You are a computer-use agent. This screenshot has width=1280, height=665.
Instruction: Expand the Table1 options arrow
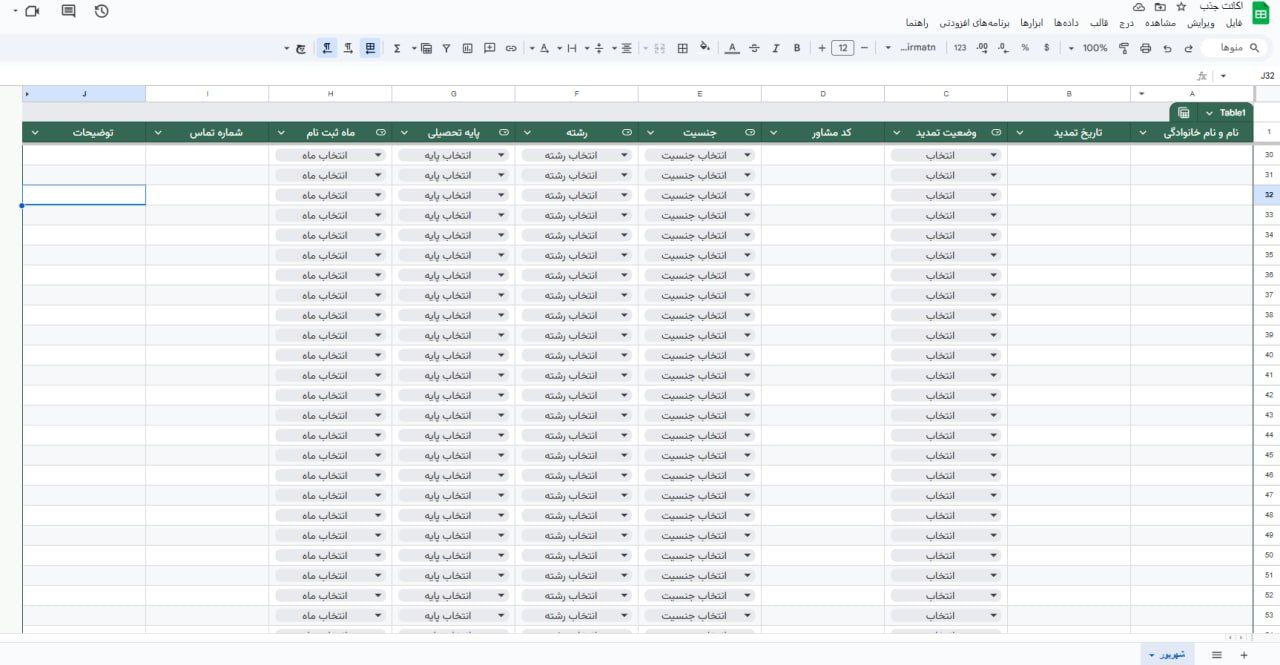[x=1209, y=113]
